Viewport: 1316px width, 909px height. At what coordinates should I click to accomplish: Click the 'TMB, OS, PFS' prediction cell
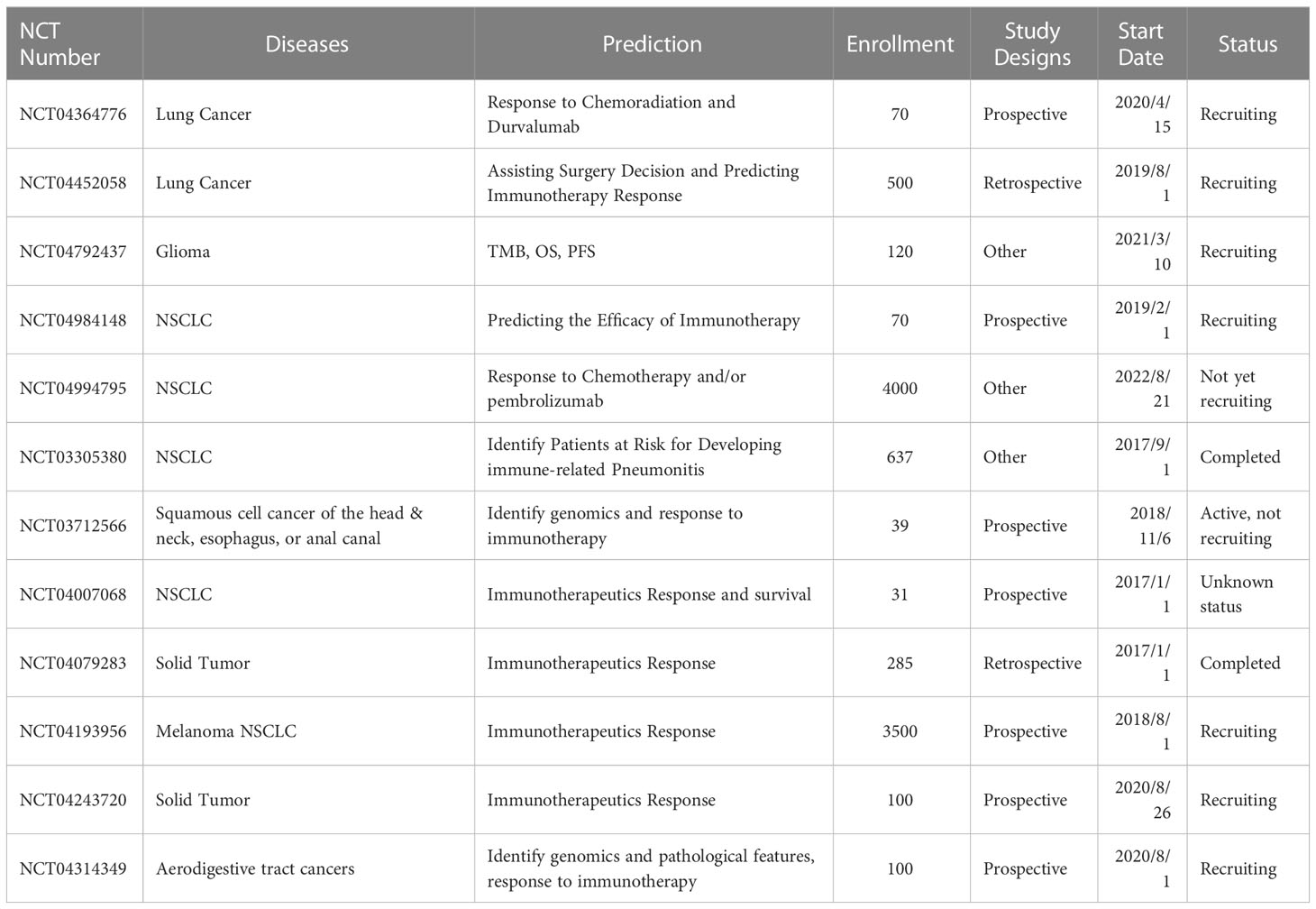tap(542, 252)
